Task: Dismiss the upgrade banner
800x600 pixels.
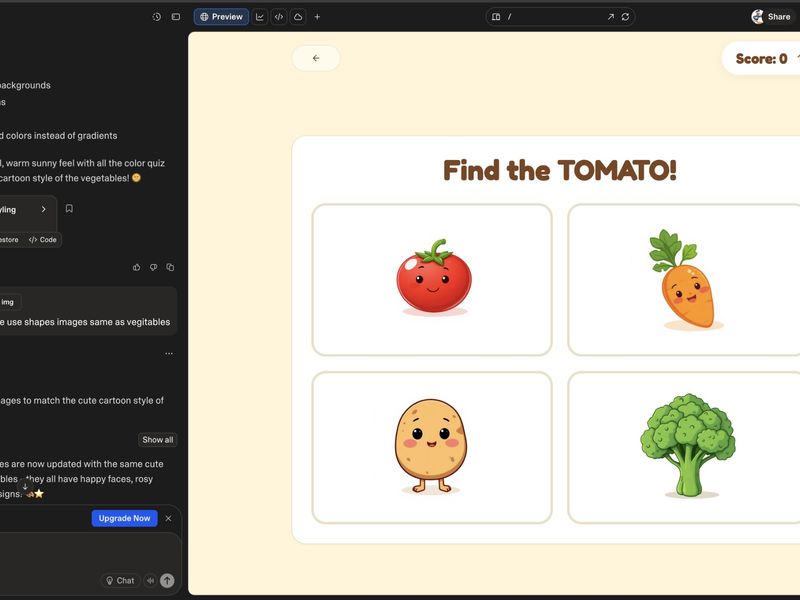Action: click(x=168, y=518)
